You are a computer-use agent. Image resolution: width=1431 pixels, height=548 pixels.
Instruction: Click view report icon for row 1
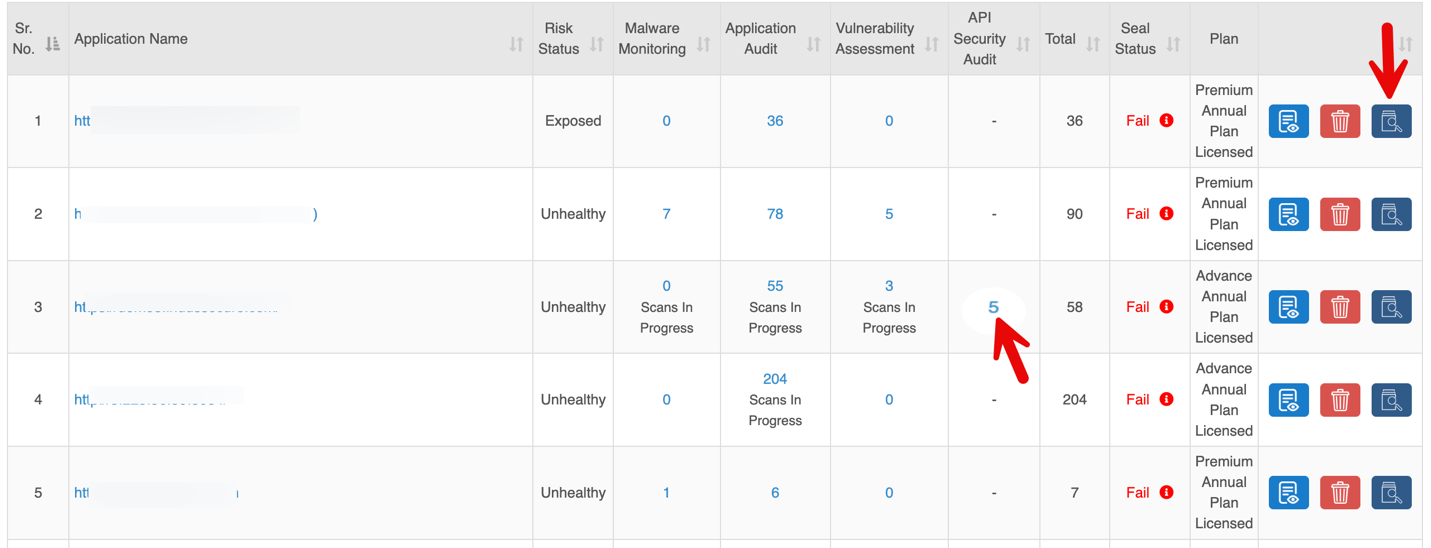pyautogui.click(x=1288, y=121)
